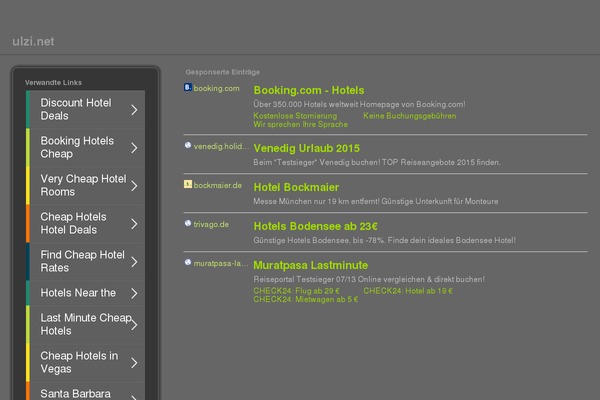Click the trivago.de display URL
The width and height of the screenshot is (600, 400).
[x=211, y=225]
